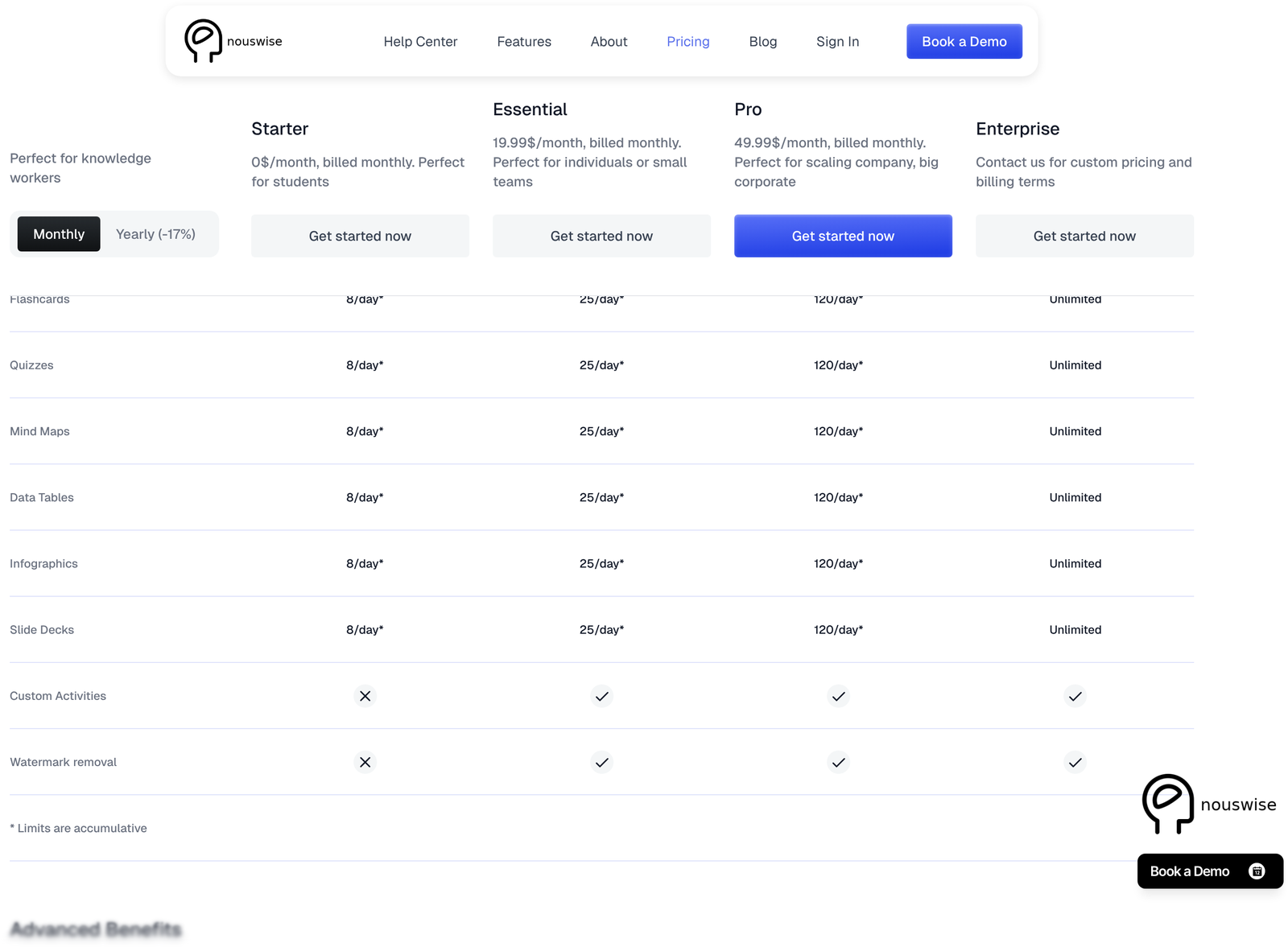Get started with the Enterprise plan

tap(1084, 236)
